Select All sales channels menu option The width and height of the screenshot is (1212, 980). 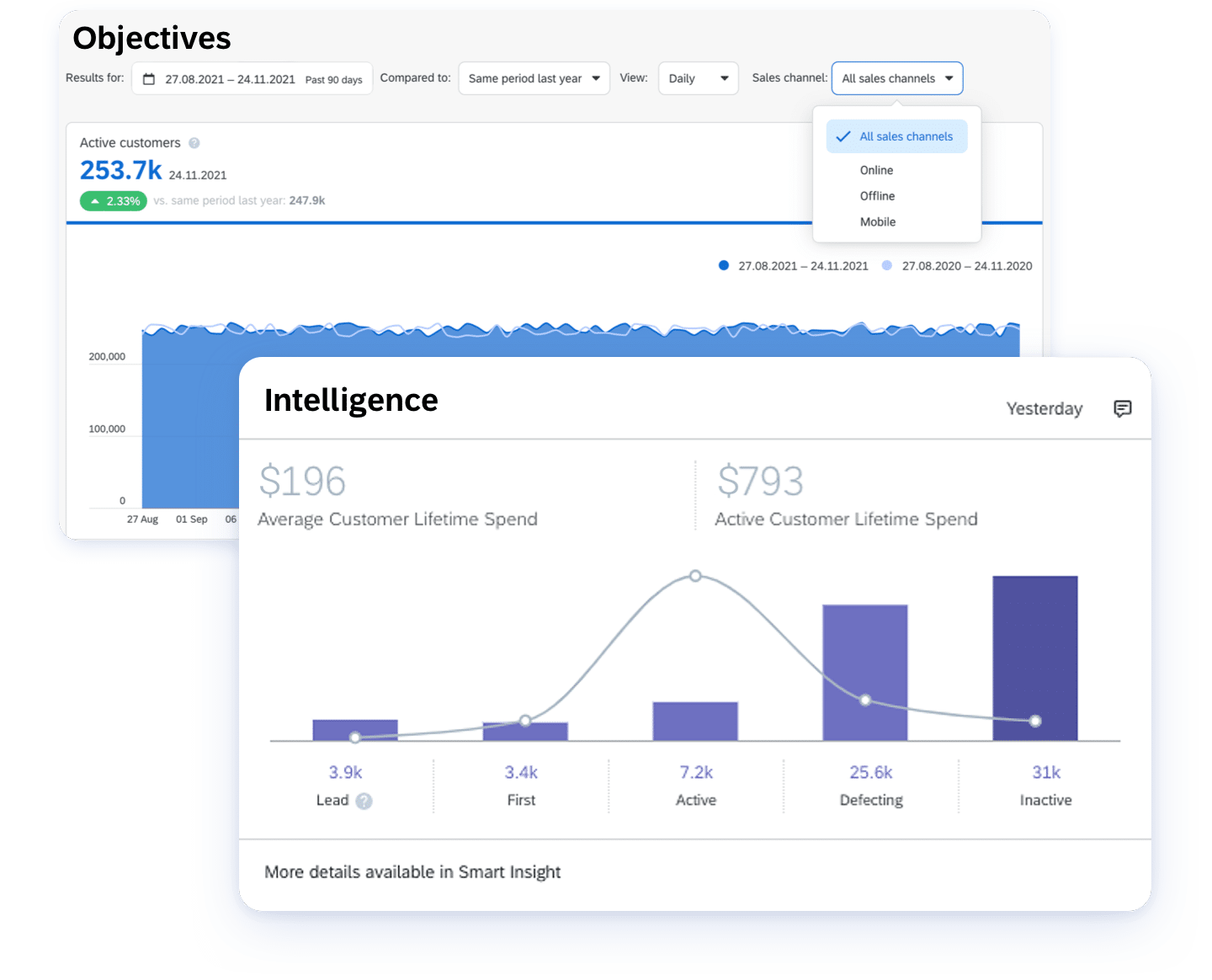[896, 136]
